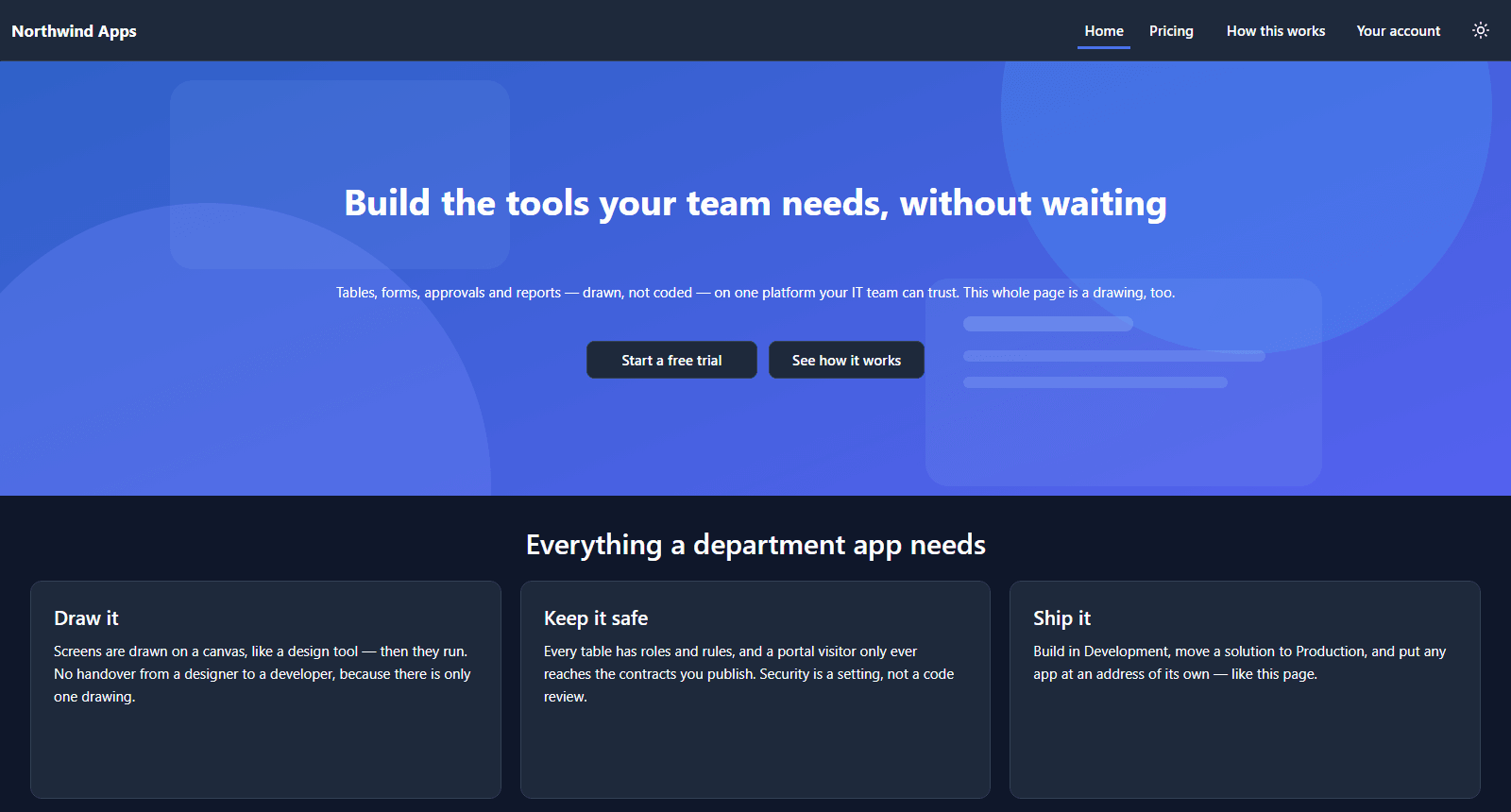Screen dimensions: 1511x812
Task: Click the 'Build in Development' paragraph
Action: coord(1240,663)
